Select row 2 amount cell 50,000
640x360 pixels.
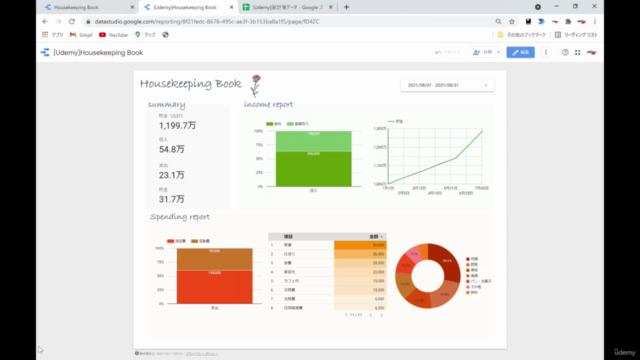pyautogui.click(x=360, y=254)
